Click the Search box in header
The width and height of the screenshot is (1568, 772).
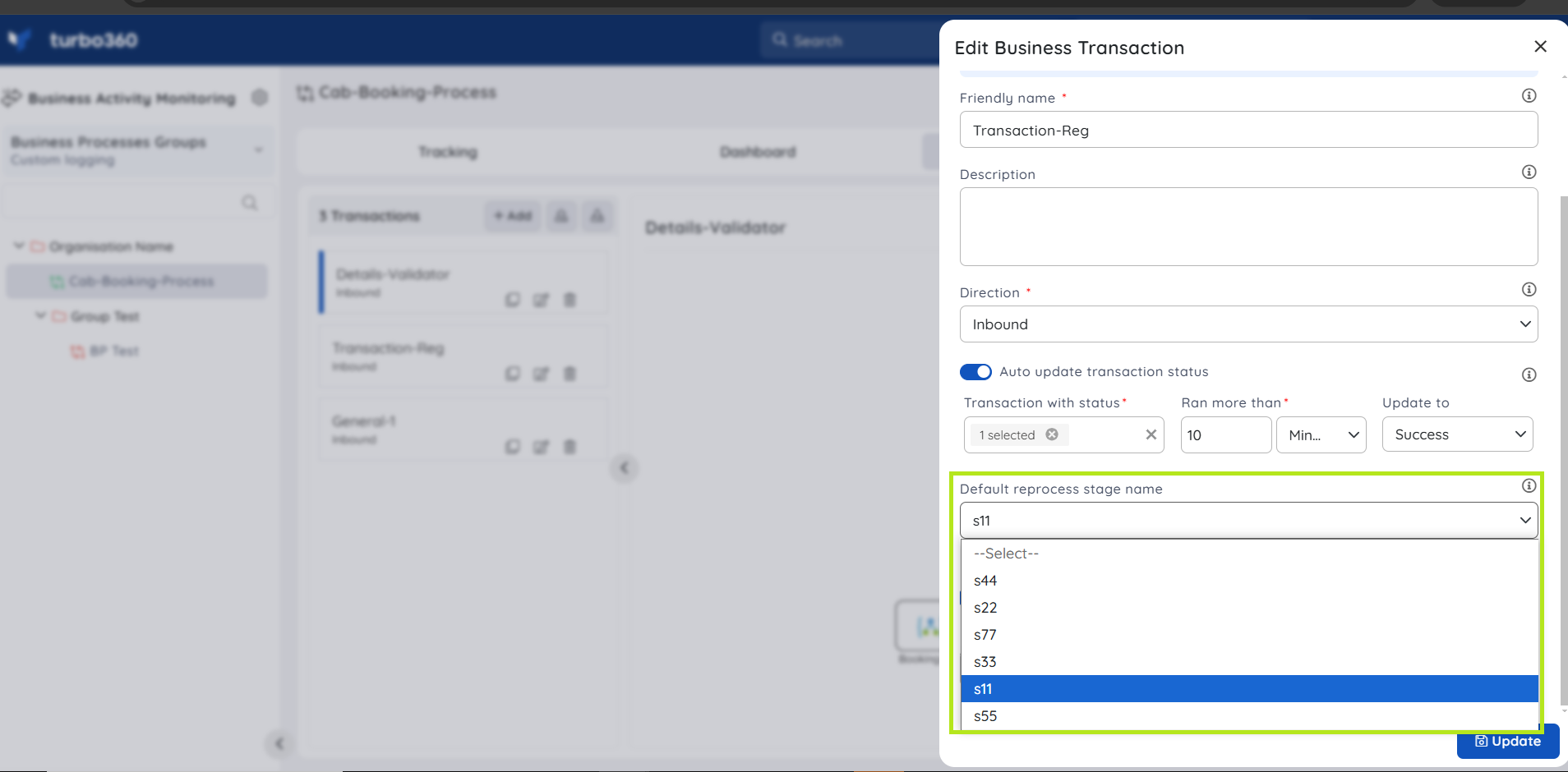coord(850,40)
